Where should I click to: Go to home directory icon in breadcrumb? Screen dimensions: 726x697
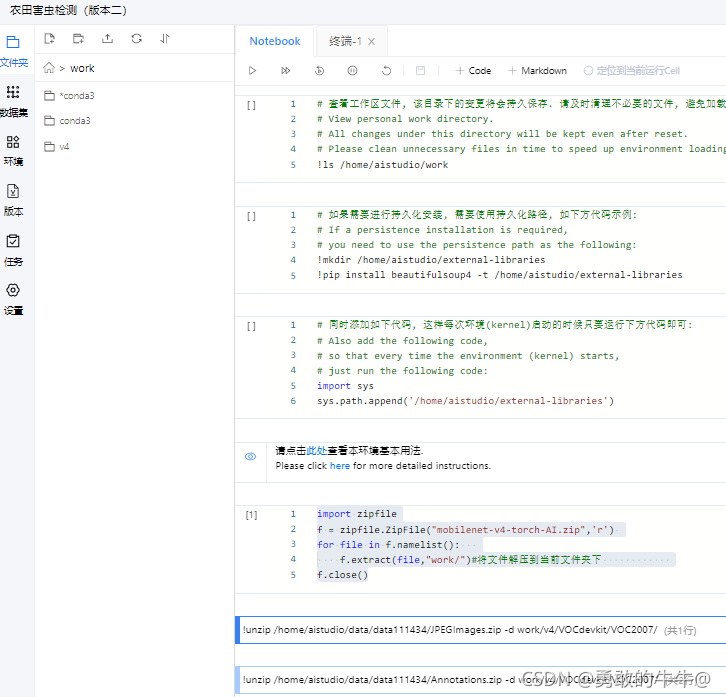(49, 68)
